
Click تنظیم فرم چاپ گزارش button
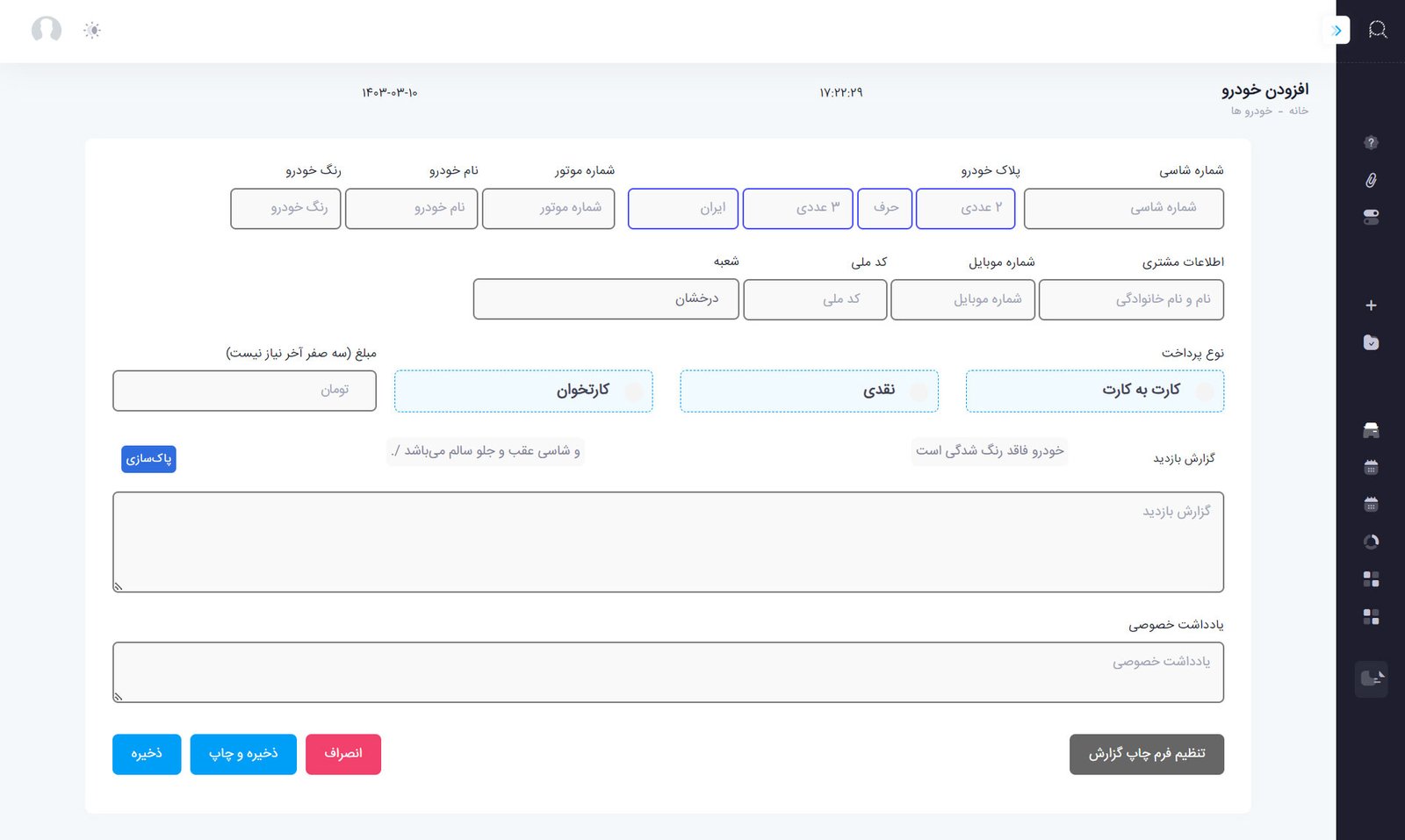pos(1147,754)
